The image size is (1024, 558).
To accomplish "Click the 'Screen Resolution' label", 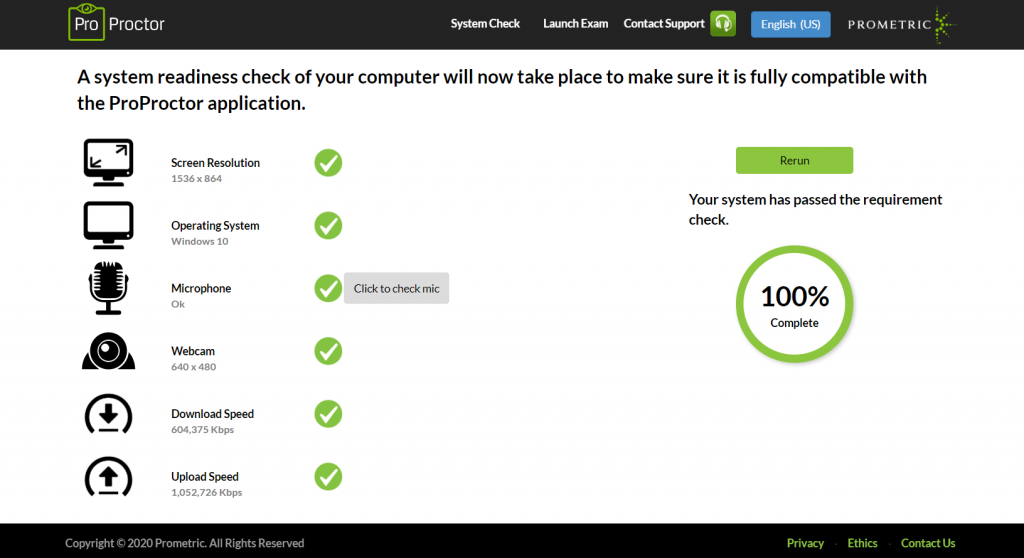I will (x=216, y=163).
